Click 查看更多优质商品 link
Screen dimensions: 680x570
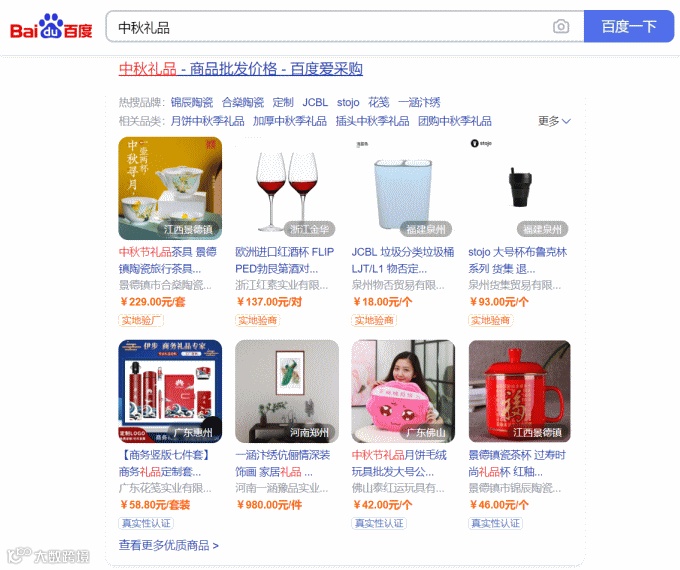pos(169,545)
